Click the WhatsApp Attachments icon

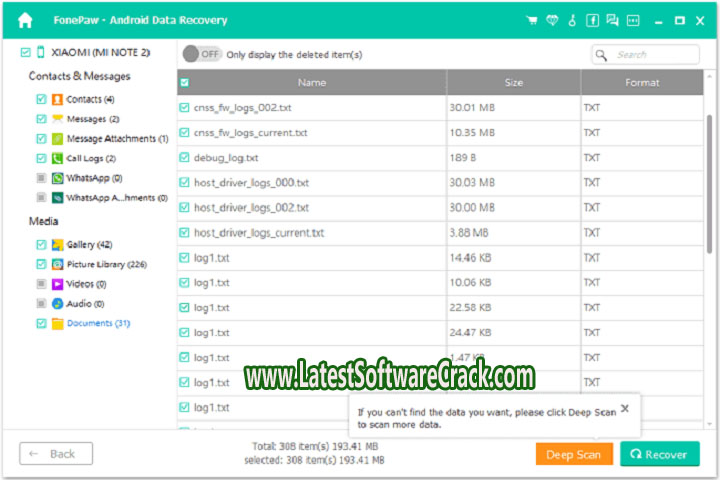tap(57, 198)
